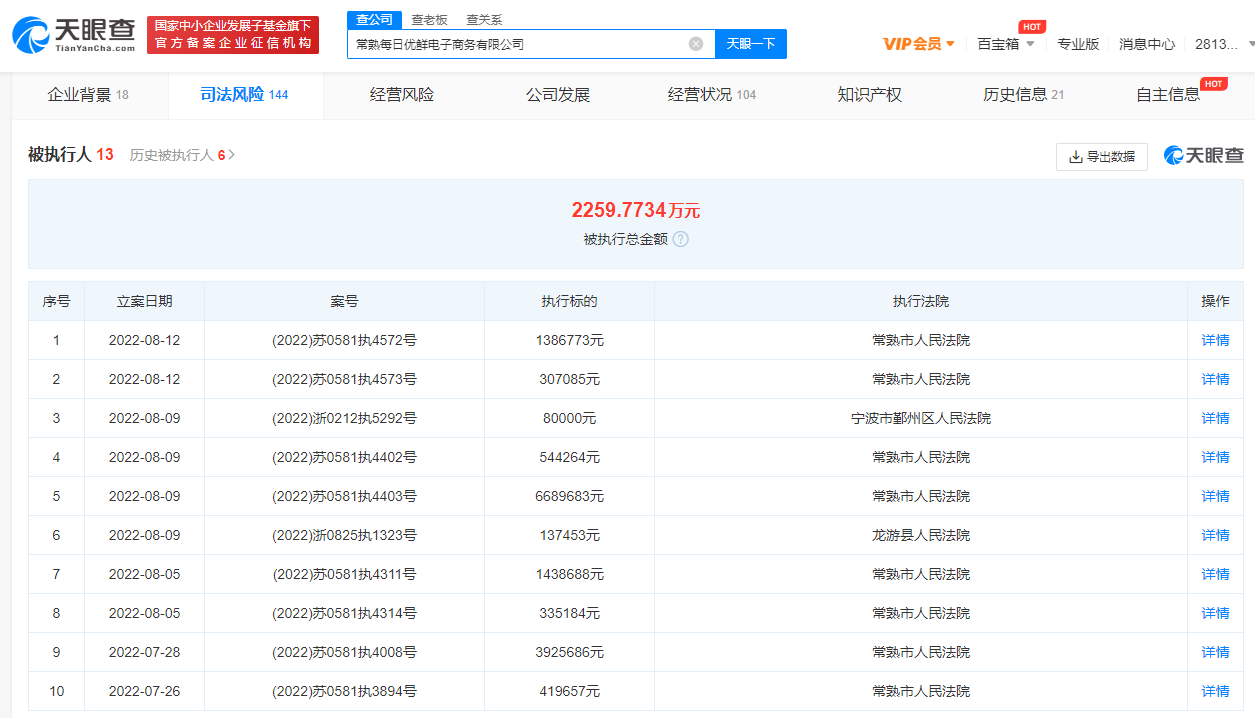Open 专业版 link in header

point(1078,44)
